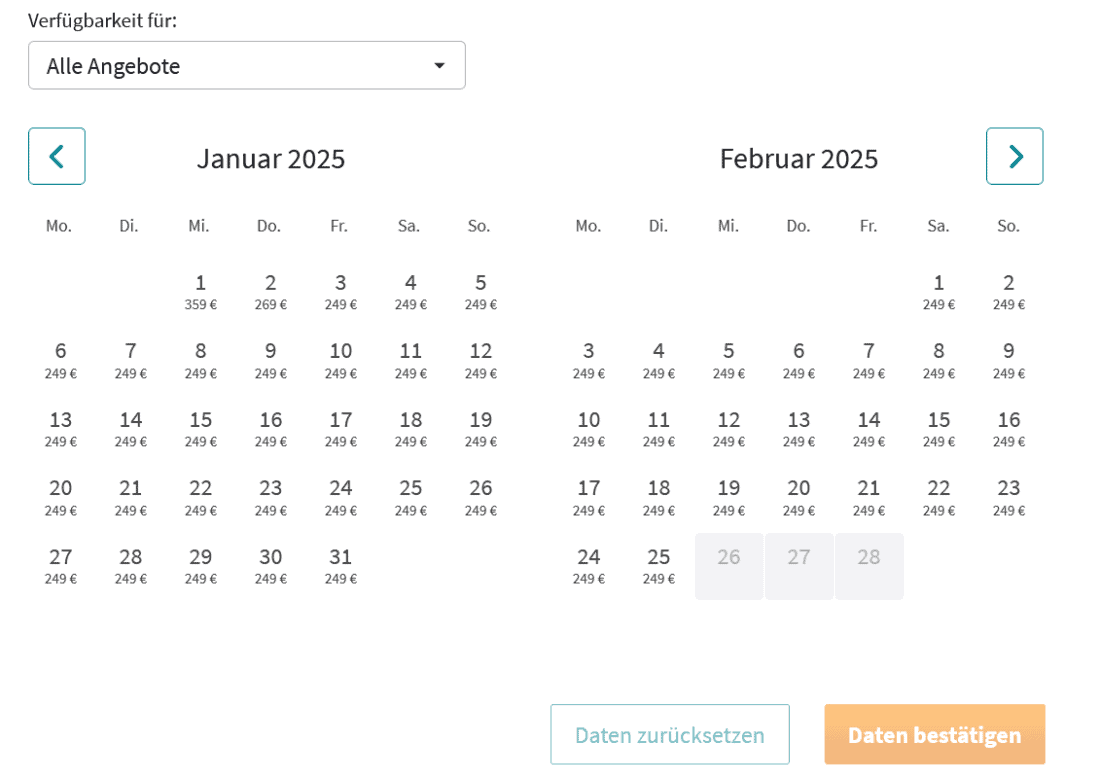Choose February 17 as the date
Screen dimensions: 1100x779
589,497
